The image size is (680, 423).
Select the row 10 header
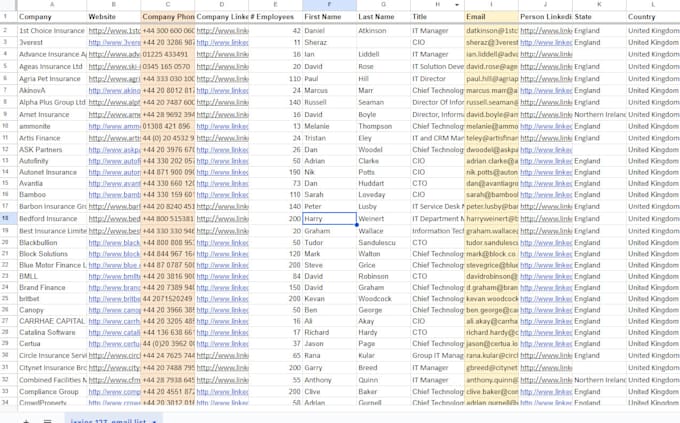8,126
